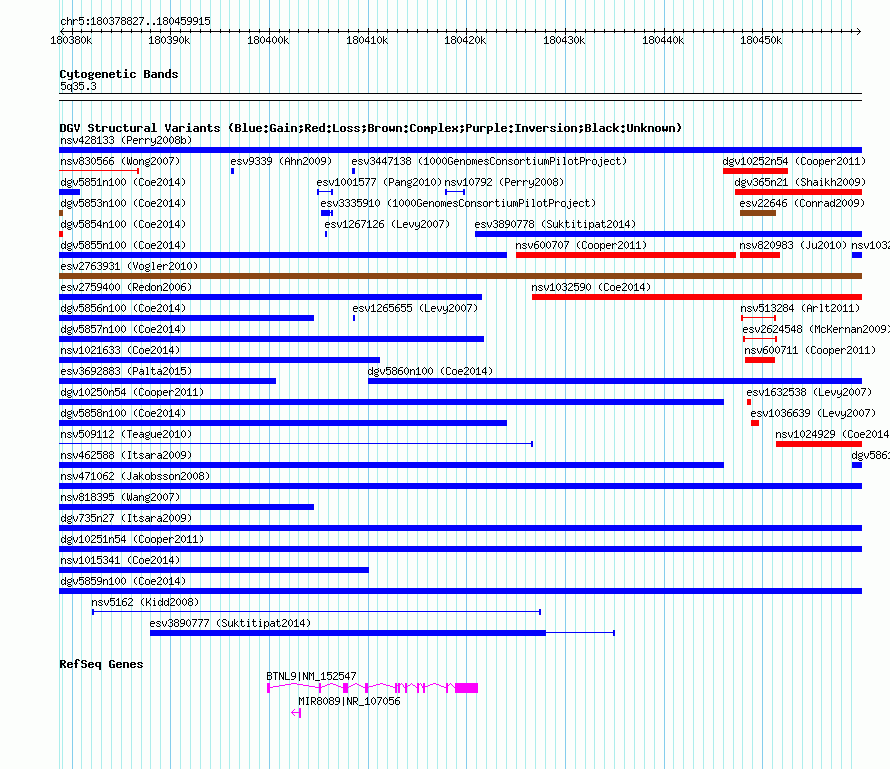This screenshot has width=890, height=769.
Task: Click nsv1021633 (Coe2014) label
Action: (x=120, y=350)
